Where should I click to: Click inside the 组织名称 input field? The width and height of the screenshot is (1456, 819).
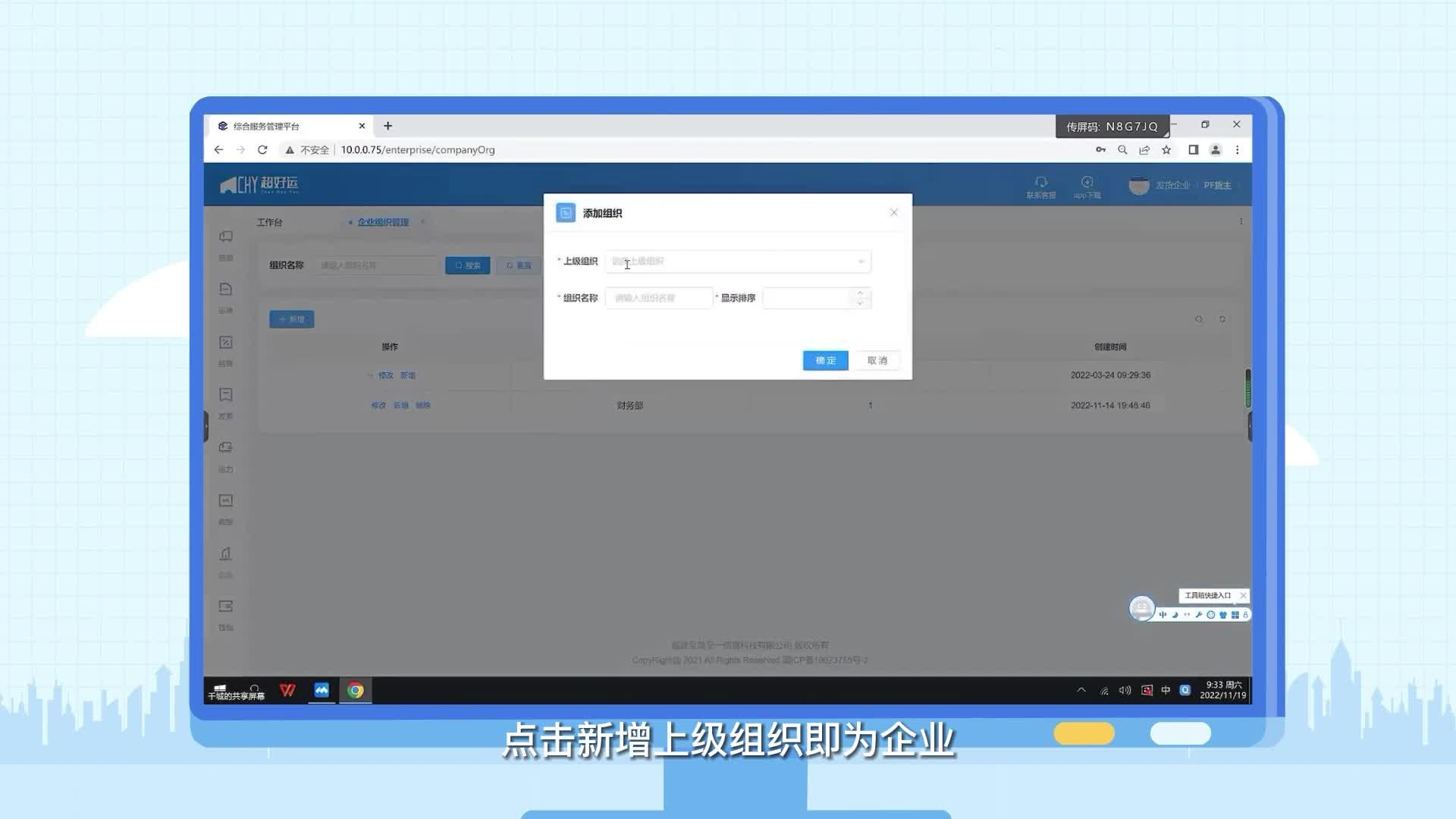pos(658,297)
